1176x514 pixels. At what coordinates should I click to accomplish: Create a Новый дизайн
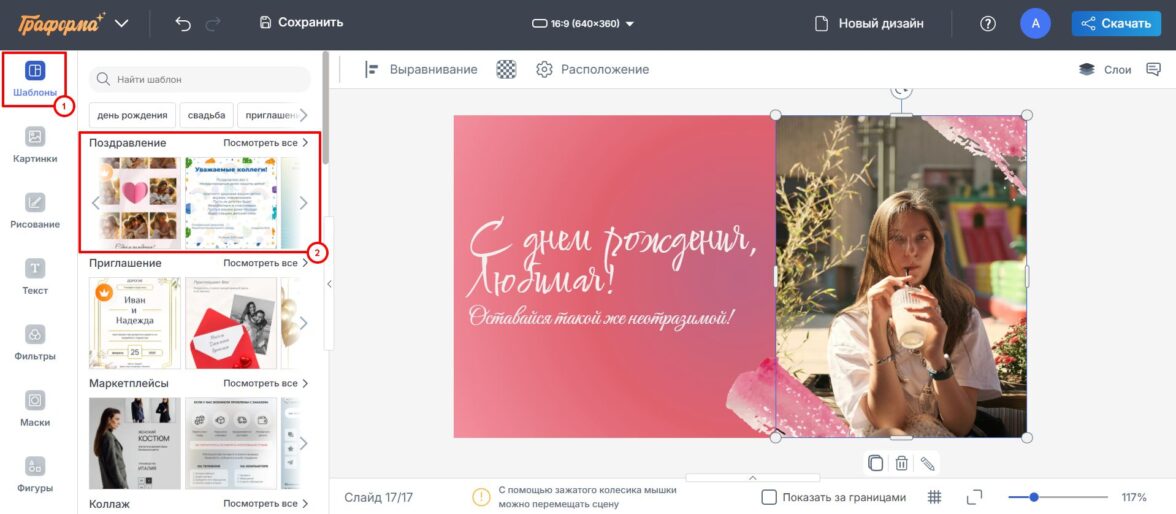pyautogui.click(x=869, y=23)
